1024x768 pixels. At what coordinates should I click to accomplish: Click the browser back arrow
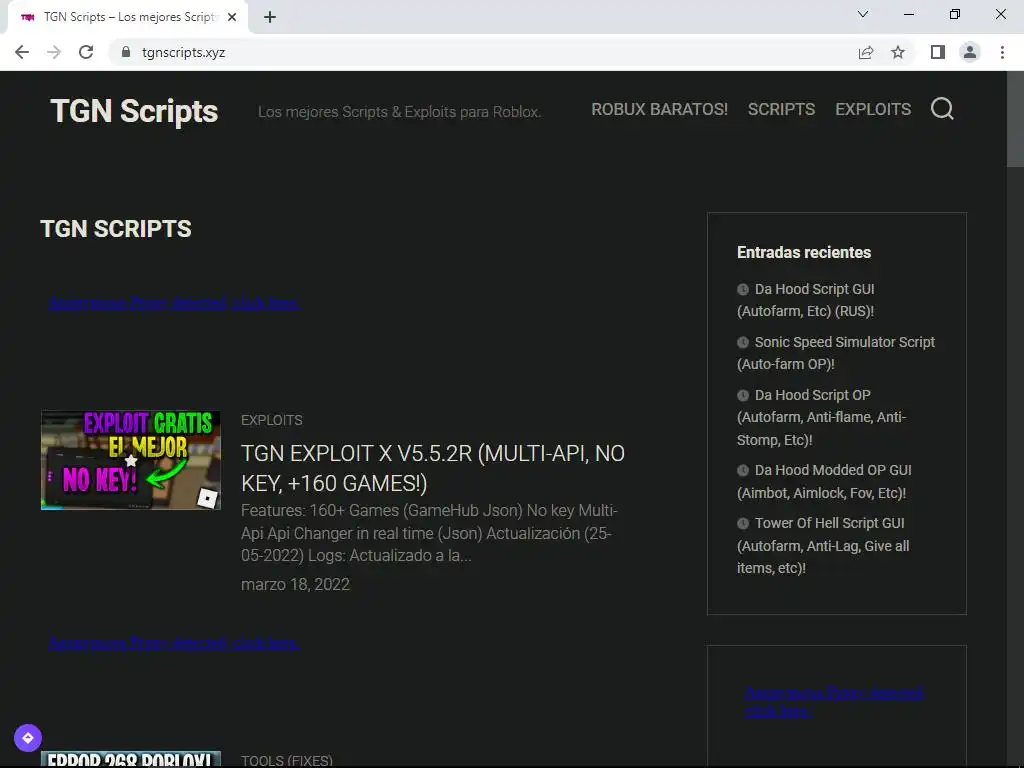point(22,52)
